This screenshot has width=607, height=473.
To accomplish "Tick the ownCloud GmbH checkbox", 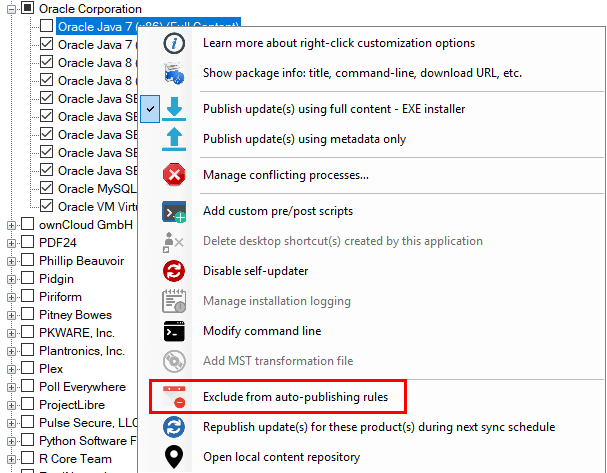I will (x=27, y=224).
